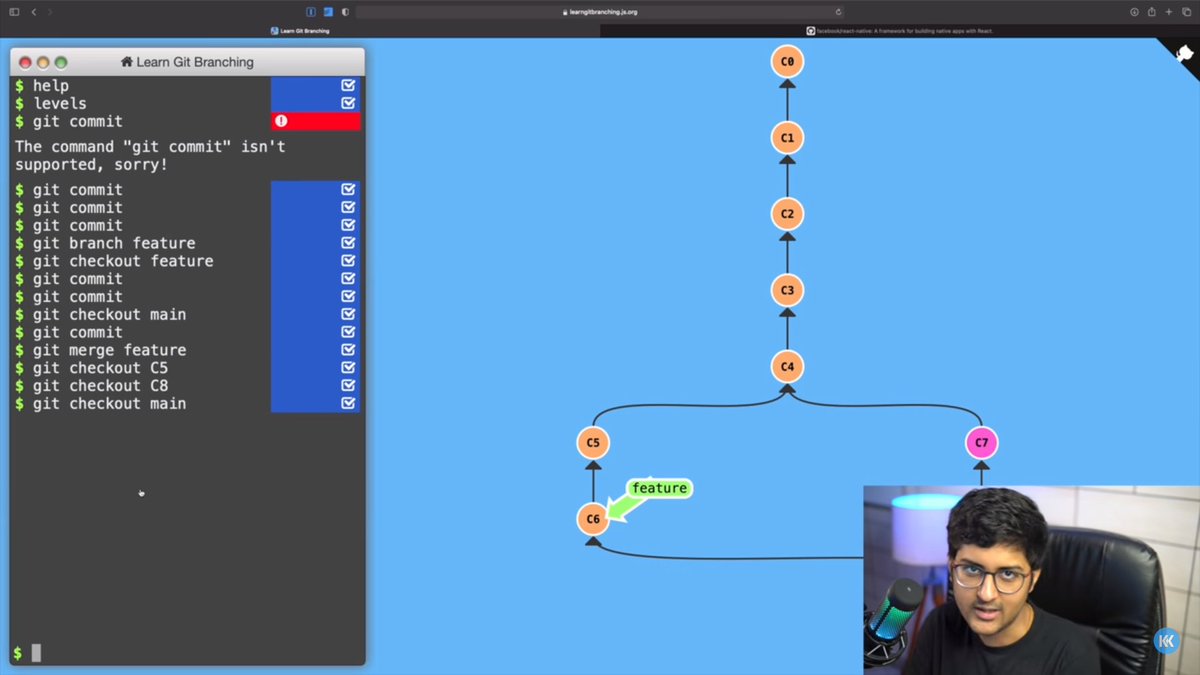Screen dimensions: 1200x675
Task: Go back in Safari
Action: coord(33,12)
